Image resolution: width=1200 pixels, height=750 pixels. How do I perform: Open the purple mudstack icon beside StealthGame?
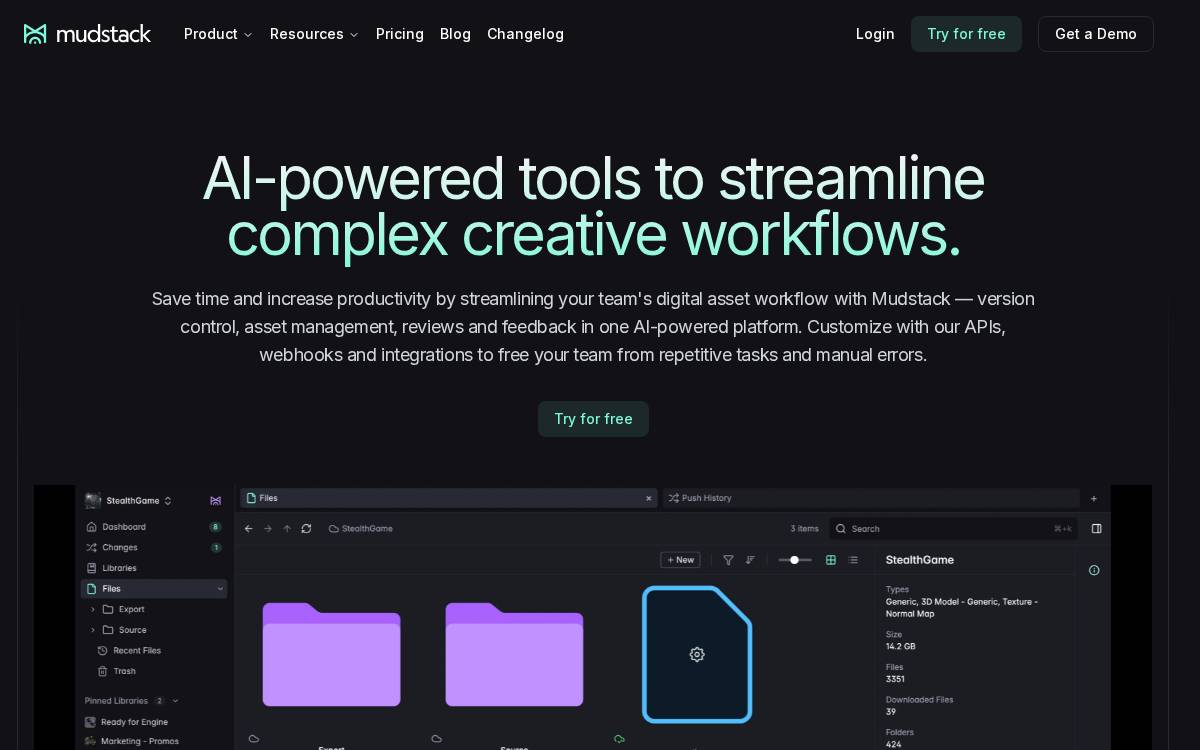pos(215,500)
